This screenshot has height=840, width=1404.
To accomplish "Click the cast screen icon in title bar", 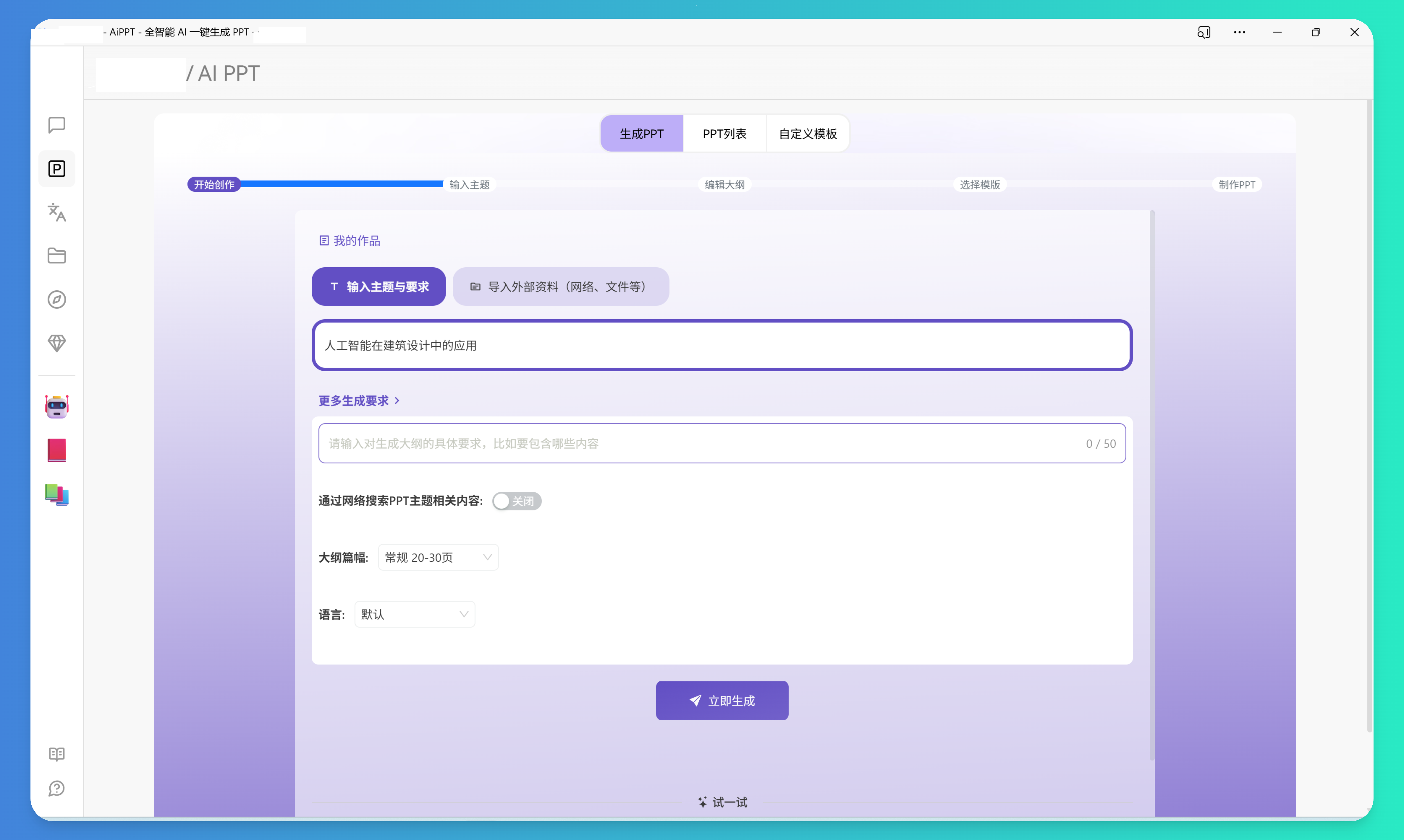I will (1204, 32).
